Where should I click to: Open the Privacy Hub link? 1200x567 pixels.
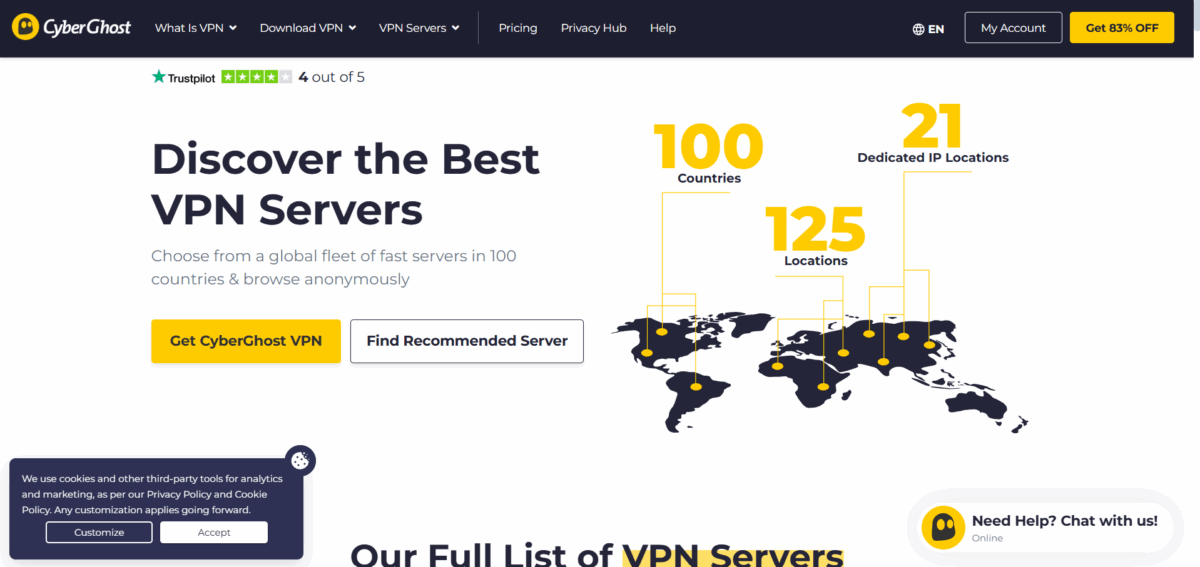pos(594,28)
